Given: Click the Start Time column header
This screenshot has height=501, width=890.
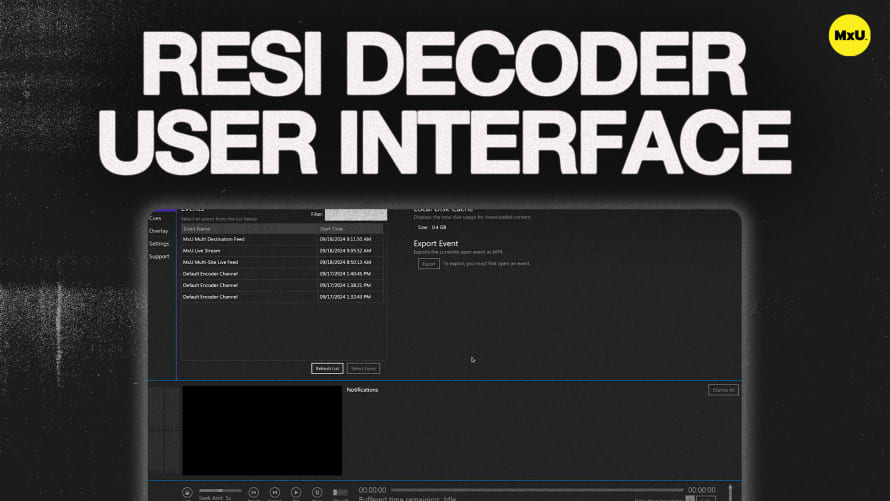Looking at the screenshot, I should [350, 229].
